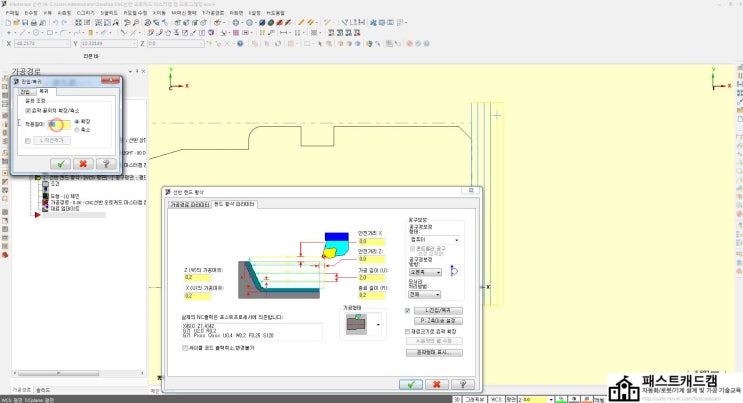Click green checkmark OK in lead in/out dialog
743x403 pixels.
tap(62, 163)
